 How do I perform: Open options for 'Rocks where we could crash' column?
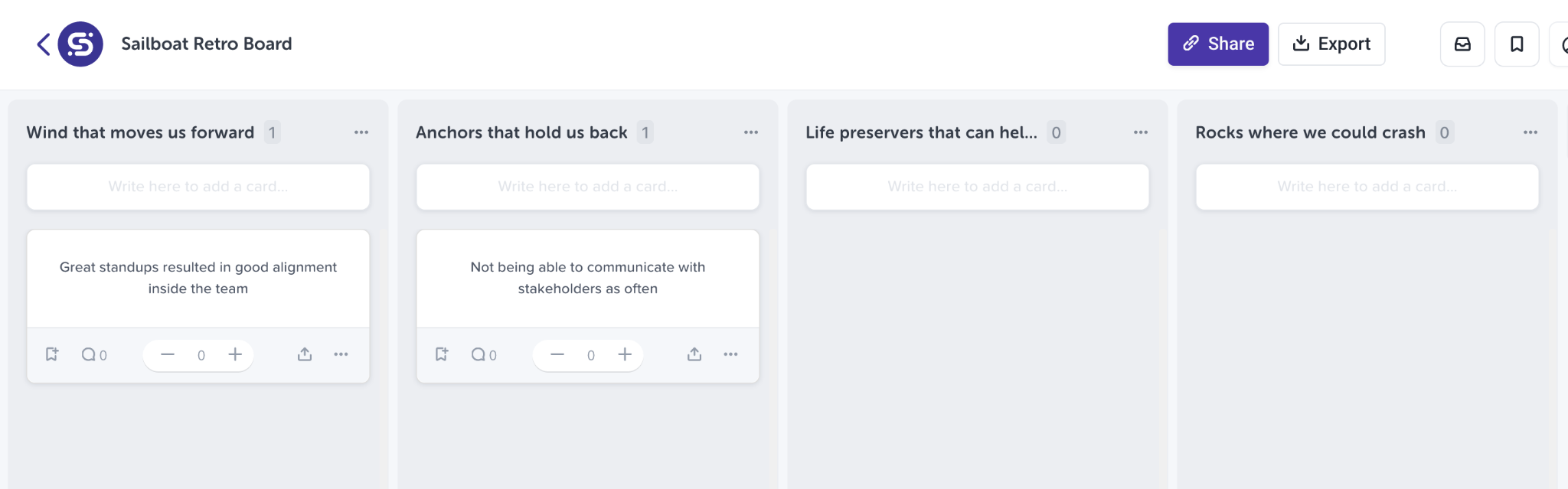[1531, 132]
